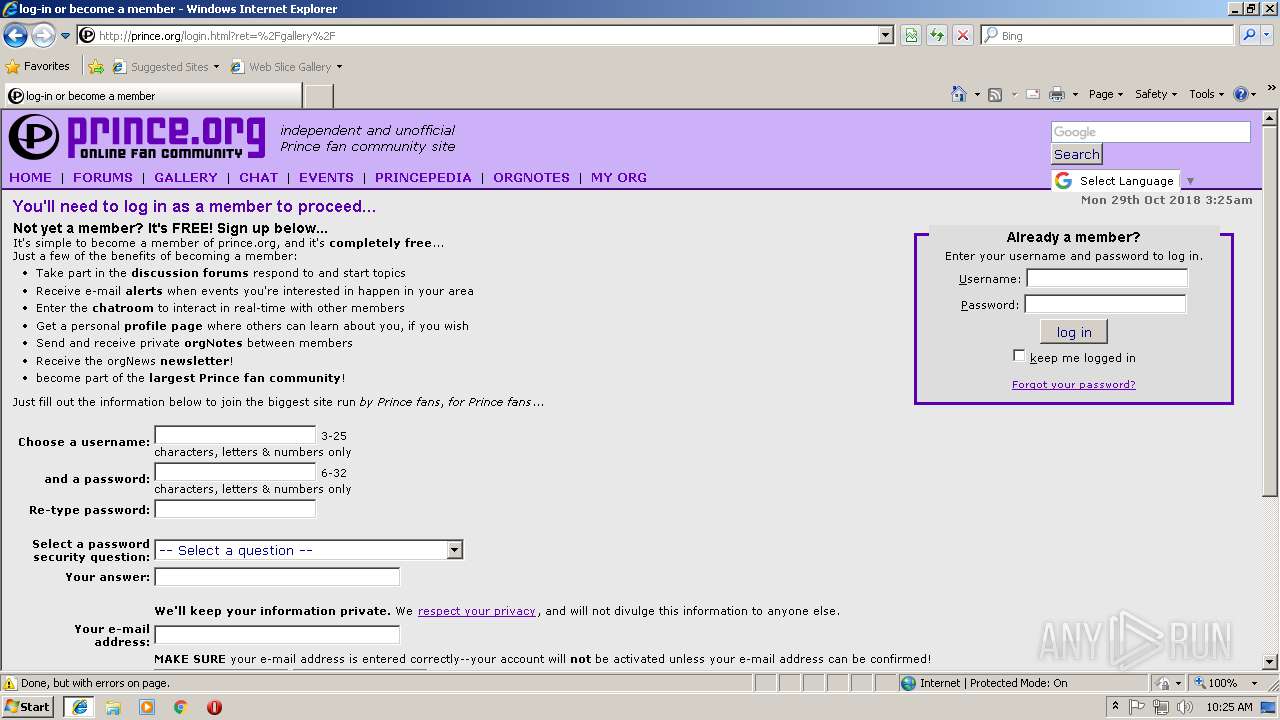Click the Bing search magnifier icon
The image size is (1280, 720).
pyautogui.click(x=1249, y=35)
